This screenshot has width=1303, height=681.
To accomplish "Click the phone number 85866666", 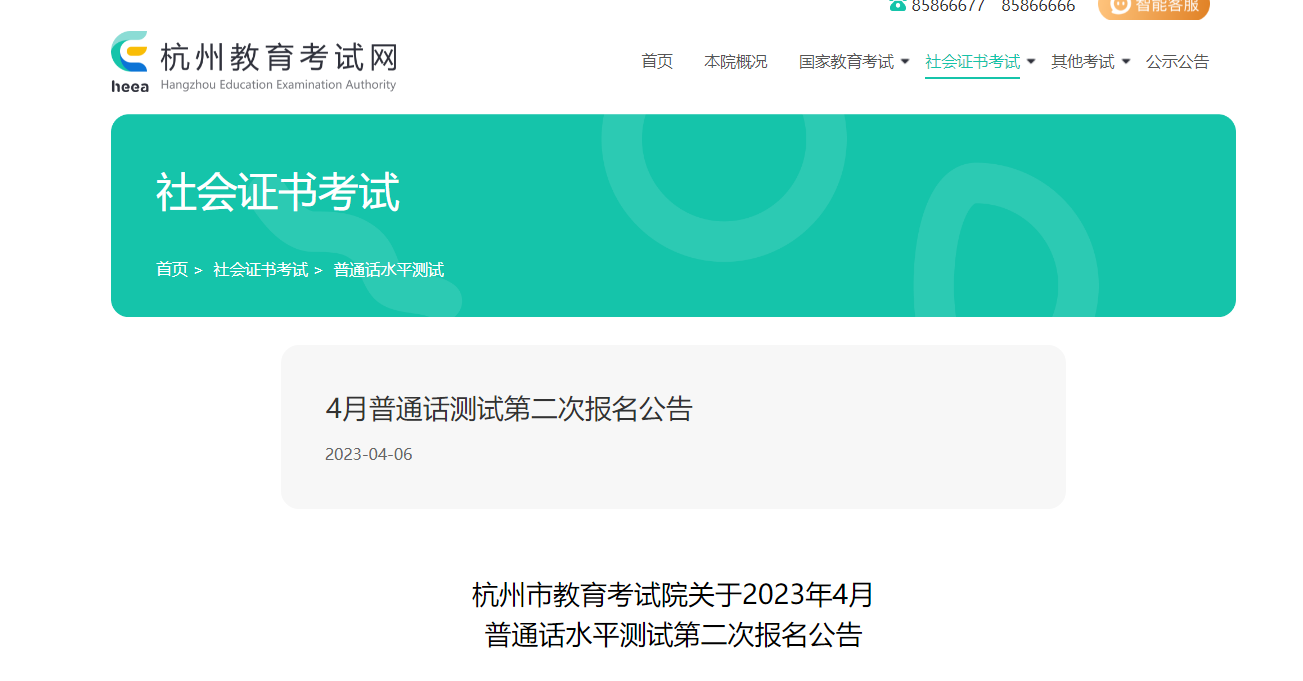I will [x=1038, y=6].
